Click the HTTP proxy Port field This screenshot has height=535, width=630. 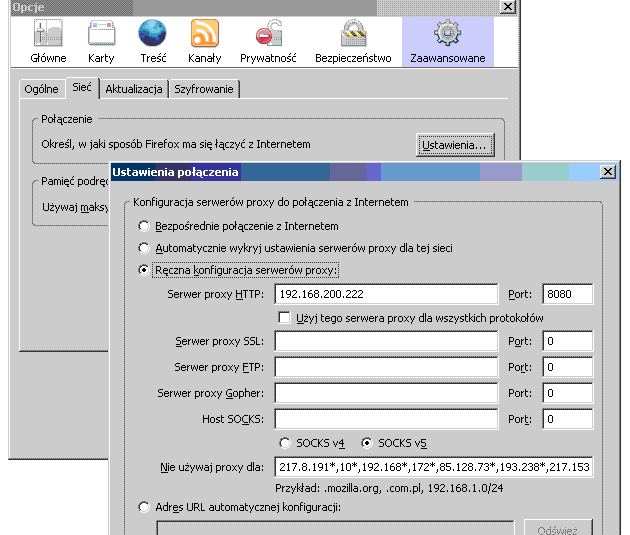[567, 294]
